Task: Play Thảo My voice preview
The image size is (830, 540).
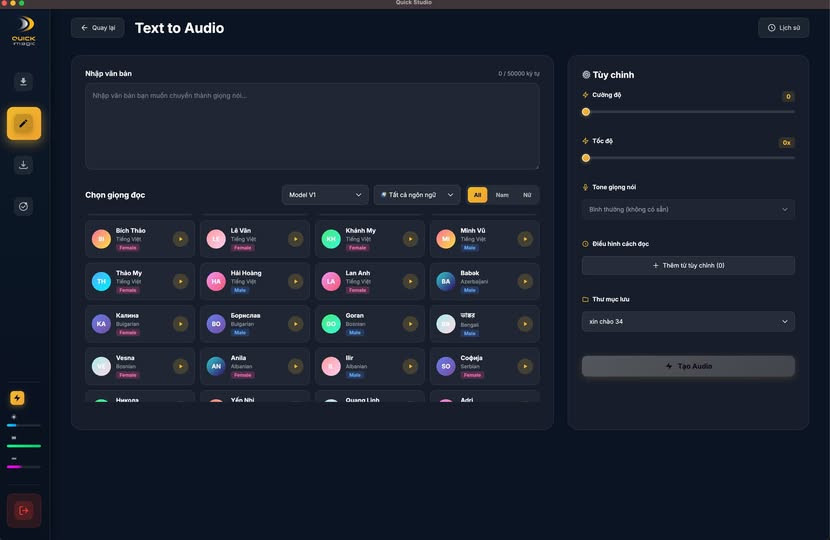Action: (181, 282)
